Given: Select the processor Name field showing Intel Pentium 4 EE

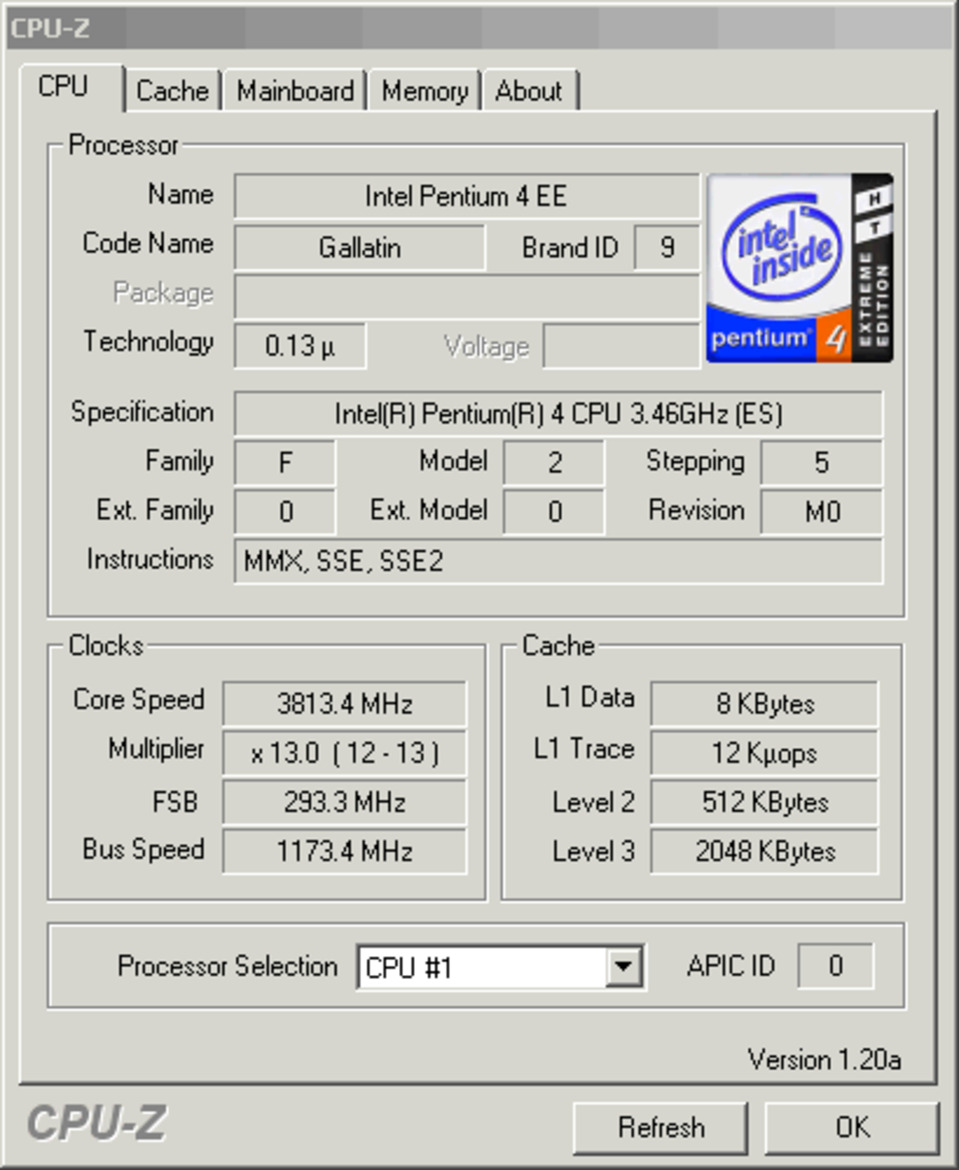Looking at the screenshot, I should (468, 196).
